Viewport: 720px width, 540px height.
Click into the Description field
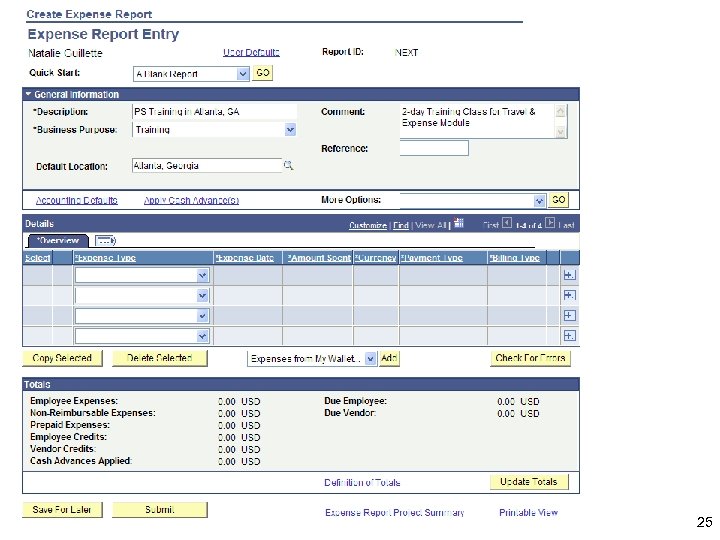[214, 112]
